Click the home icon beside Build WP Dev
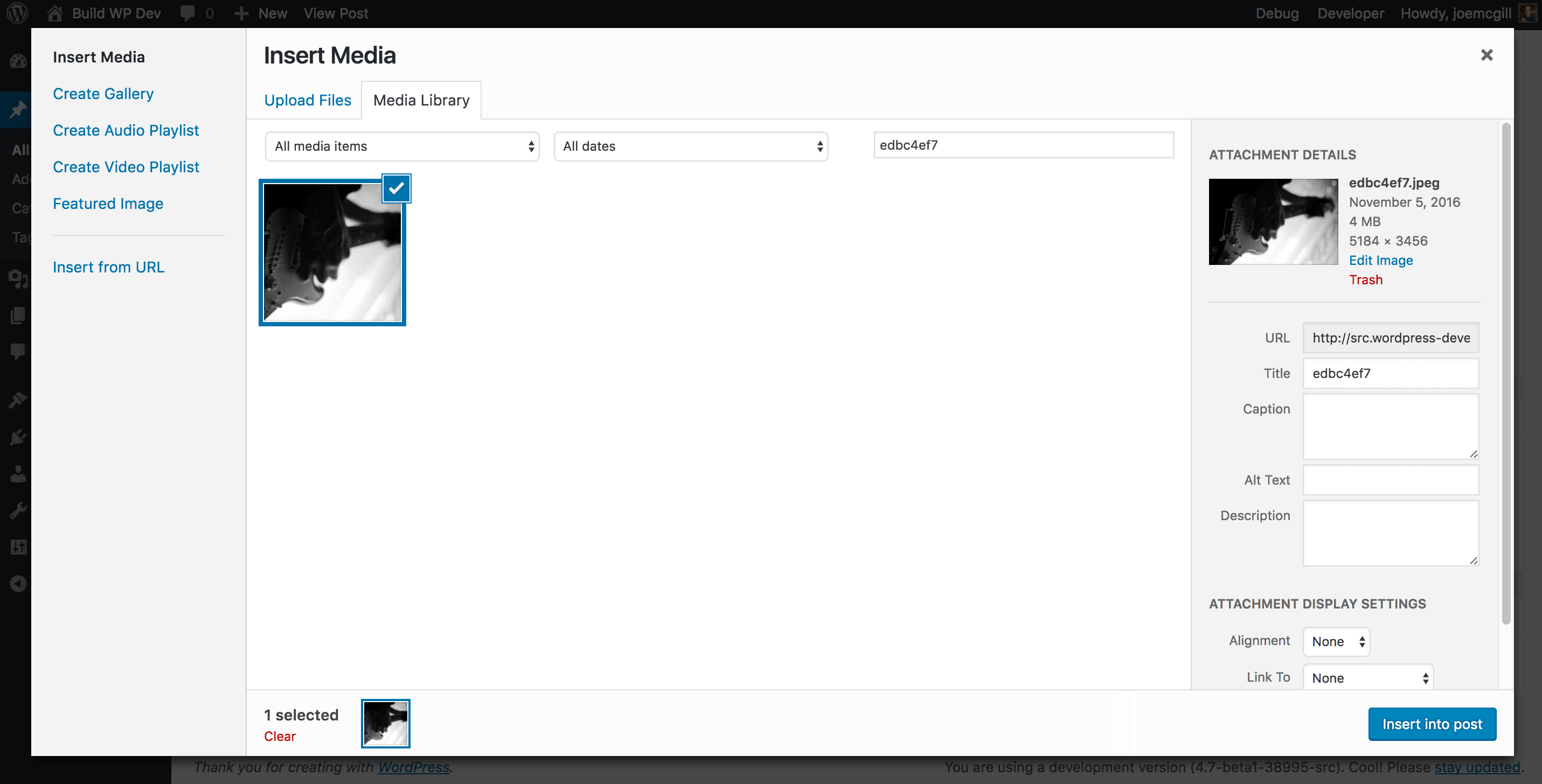The image size is (1542, 784). (x=55, y=13)
